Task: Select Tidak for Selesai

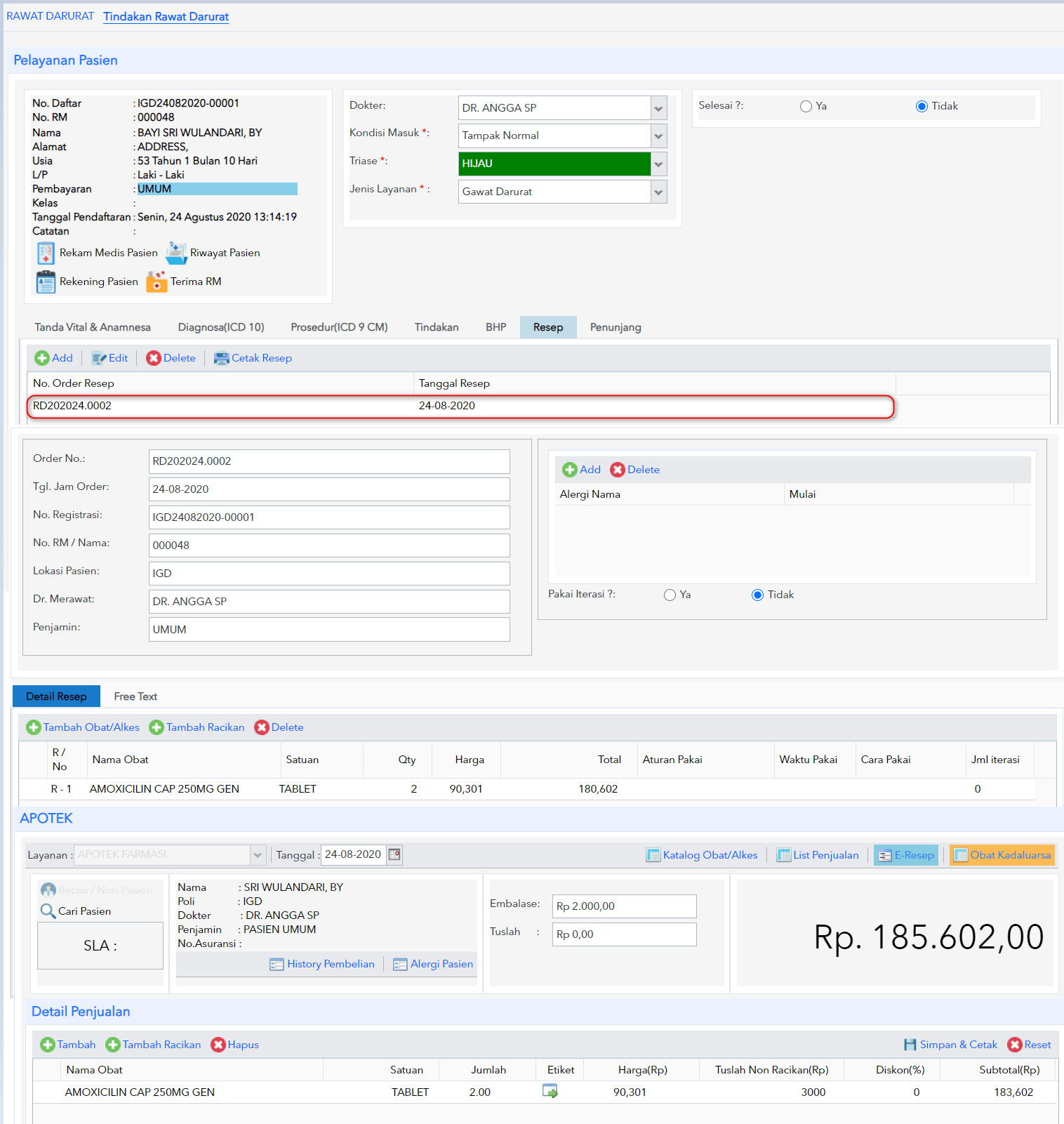Action: pyautogui.click(x=922, y=106)
